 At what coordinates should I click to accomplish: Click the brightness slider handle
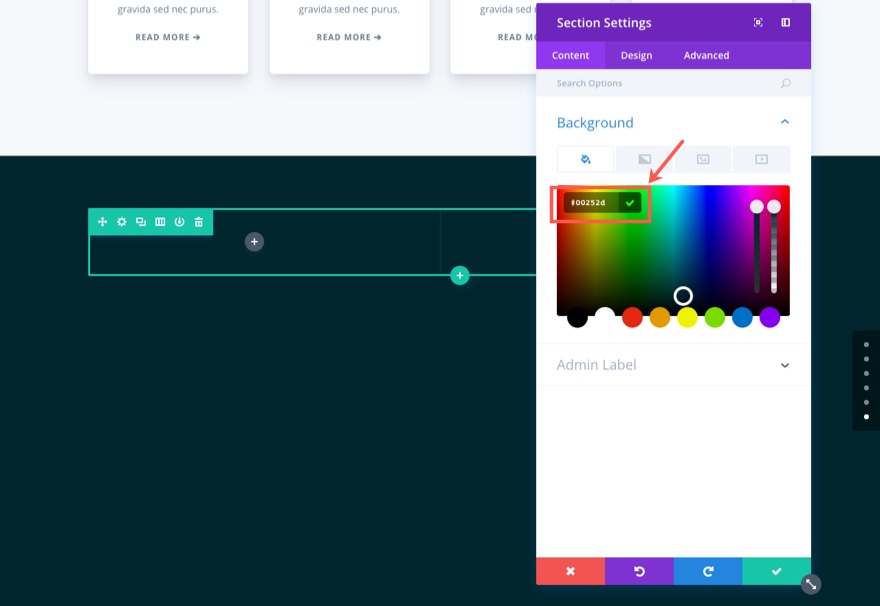coord(757,206)
